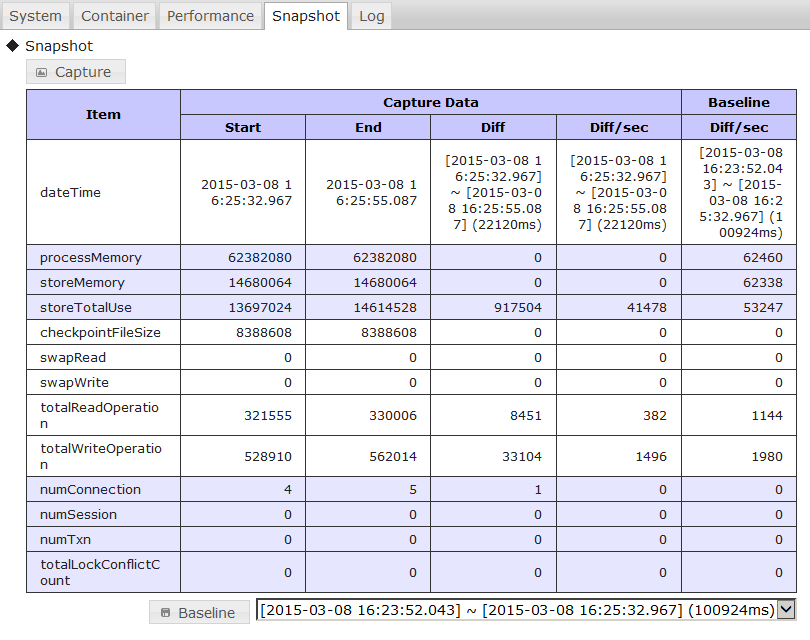Click the numConnection row label
Image resolution: width=810 pixels, height=640 pixels.
click(x=90, y=490)
